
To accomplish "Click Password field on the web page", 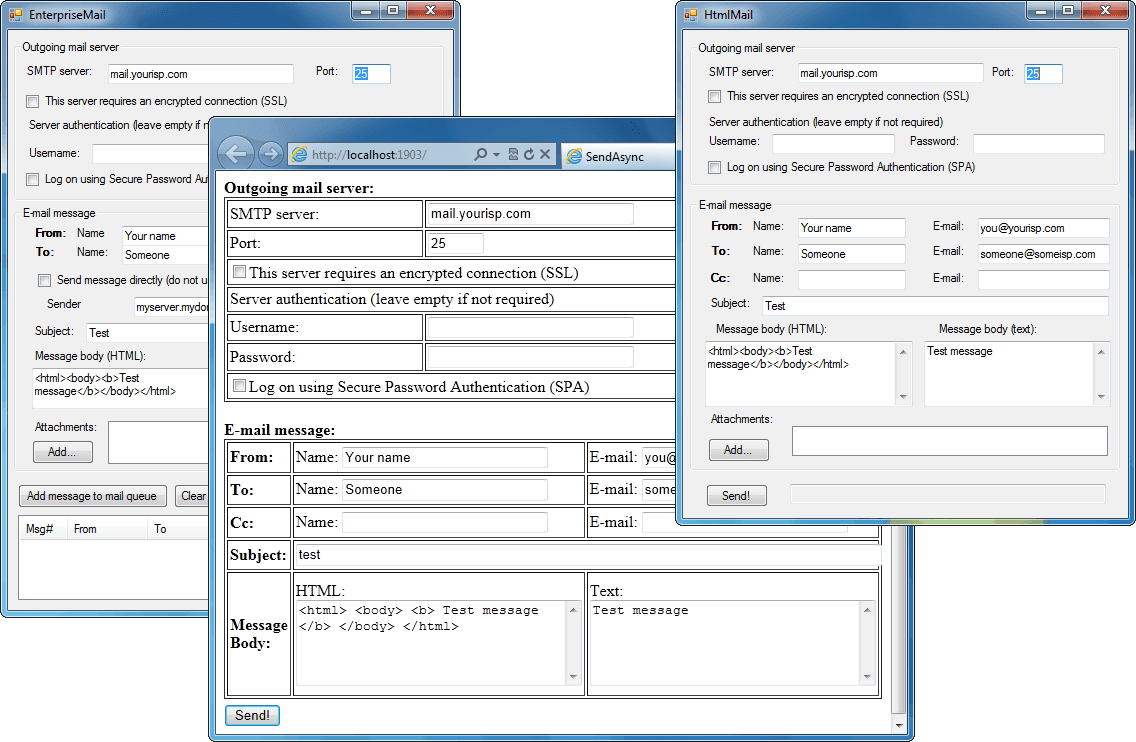I will 530,357.
